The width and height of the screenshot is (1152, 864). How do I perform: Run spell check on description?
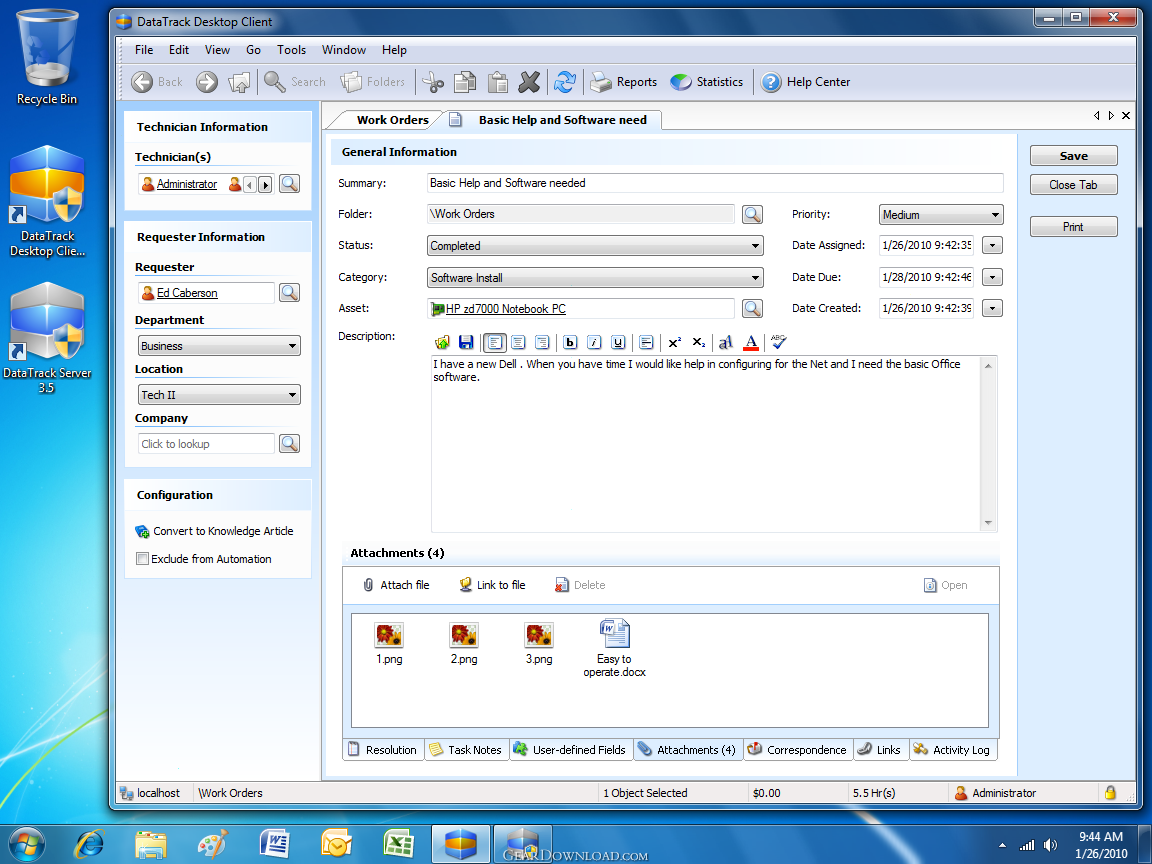point(778,342)
